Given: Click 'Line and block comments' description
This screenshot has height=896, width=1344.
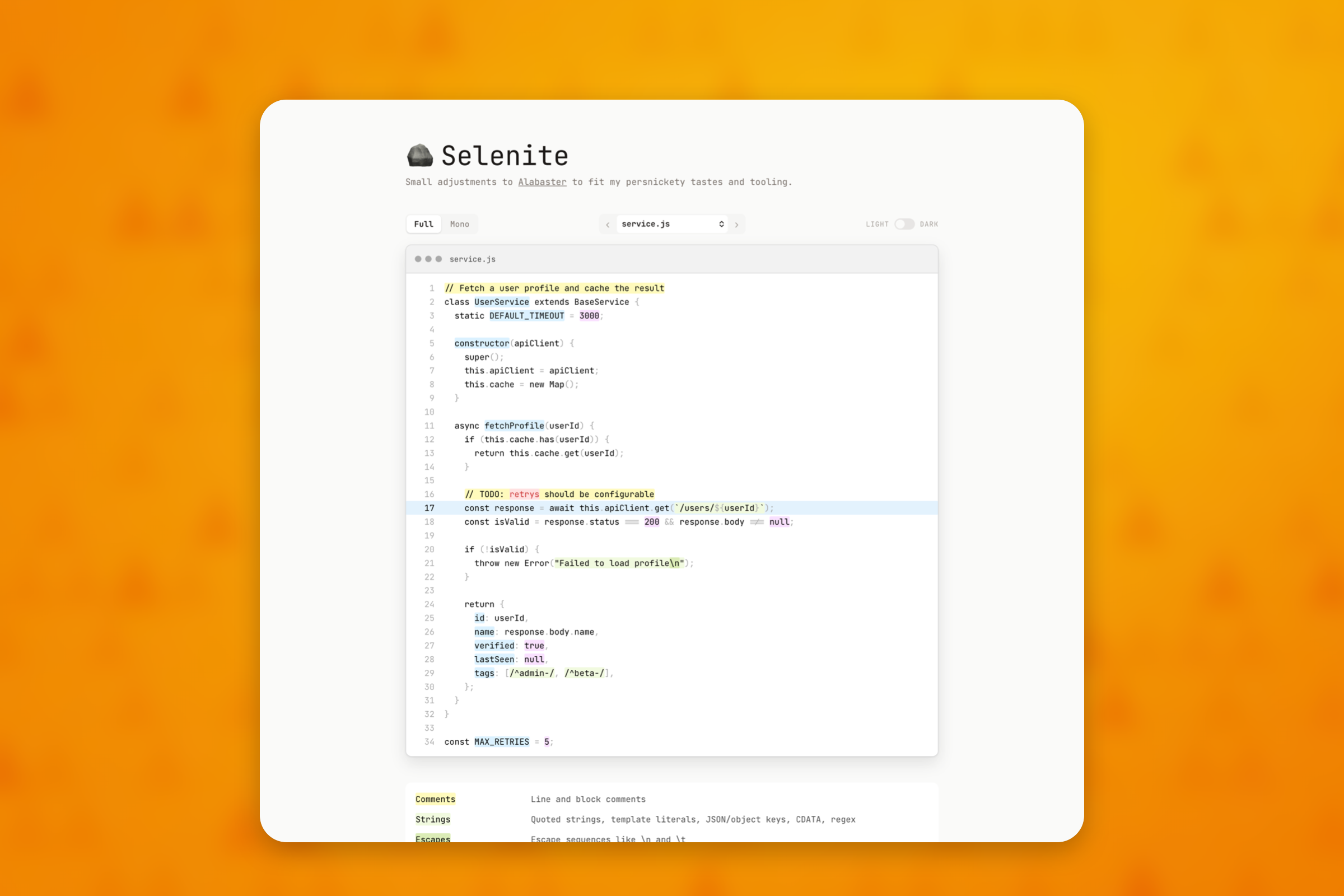Looking at the screenshot, I should (588, 799).
